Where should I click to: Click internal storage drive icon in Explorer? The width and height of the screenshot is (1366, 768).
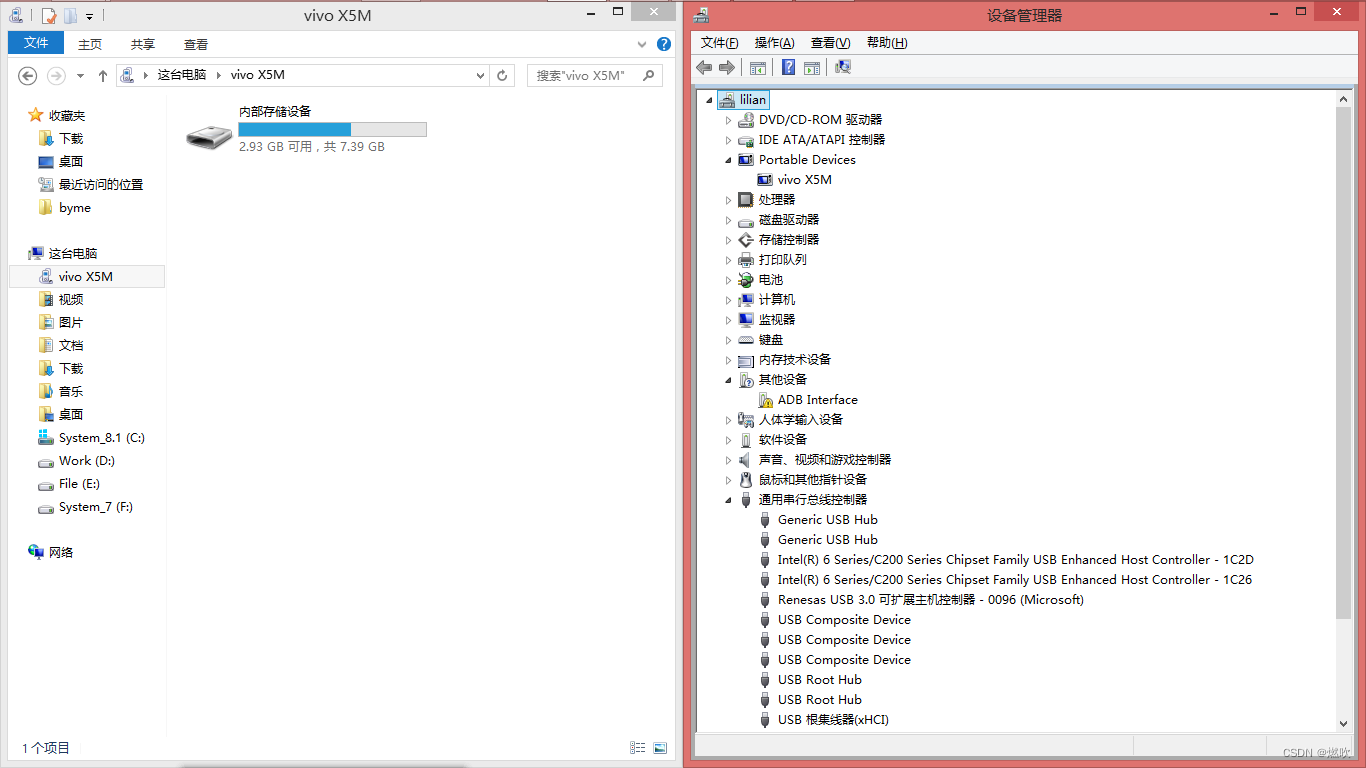tap(209, 136)
